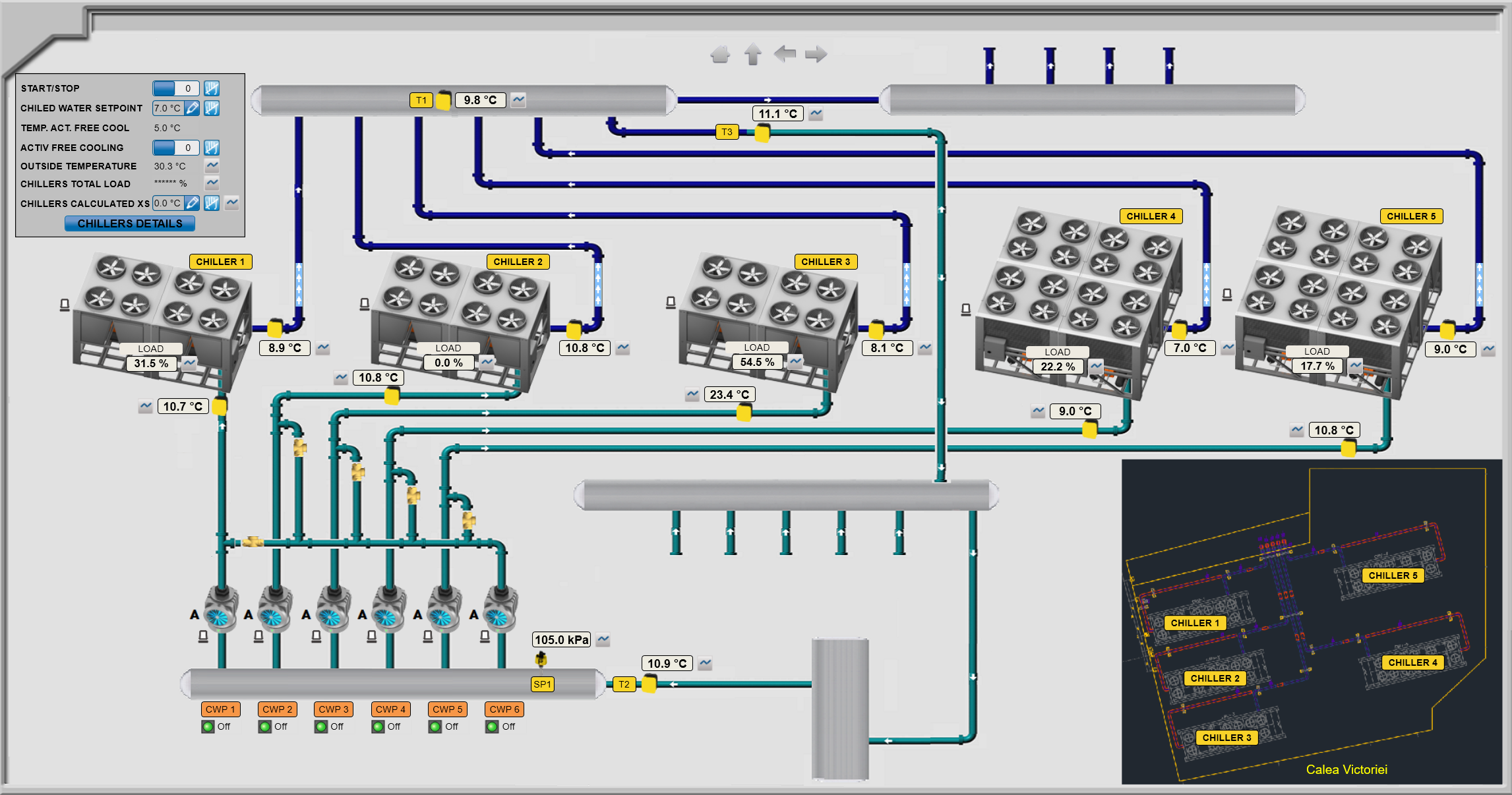Click the alarm bell icon left of Chiller 1
The width and height of the screenshot is (1512, 795).
pos(65,305)
